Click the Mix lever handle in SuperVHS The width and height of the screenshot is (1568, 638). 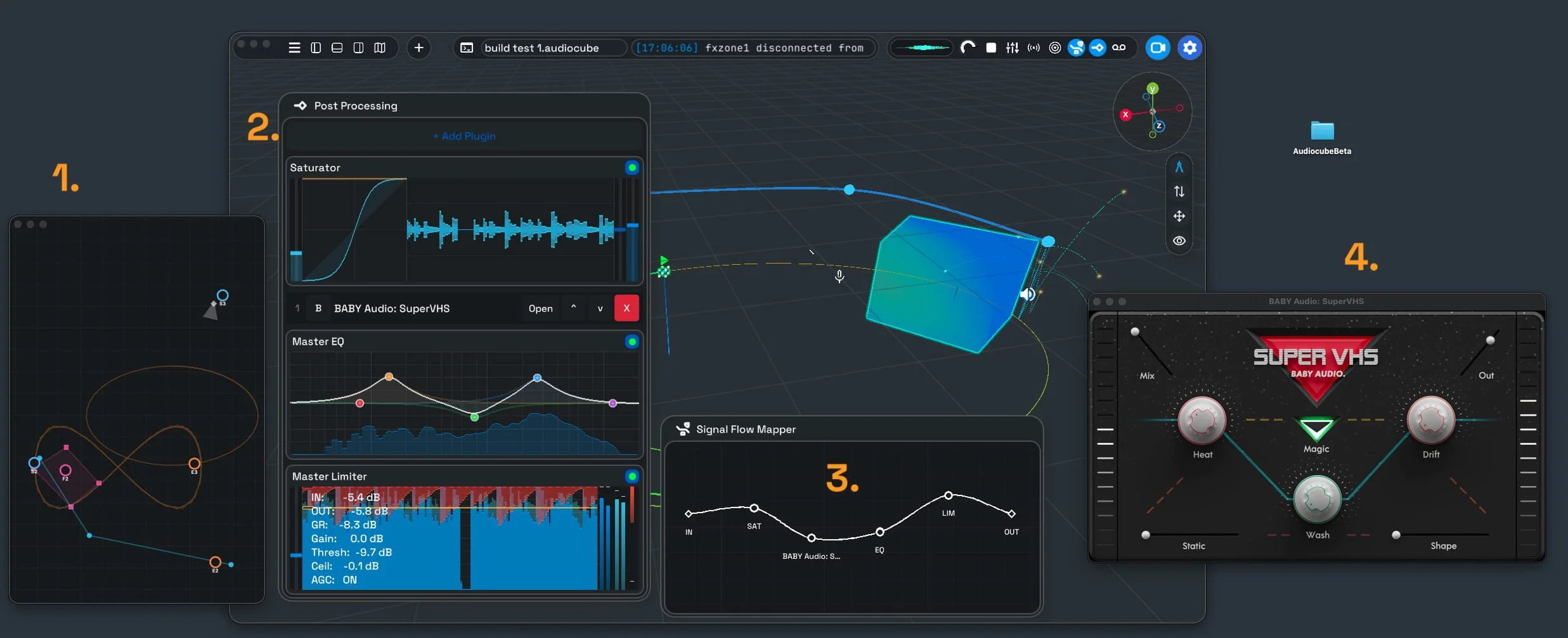click(x=1135, y=332)
